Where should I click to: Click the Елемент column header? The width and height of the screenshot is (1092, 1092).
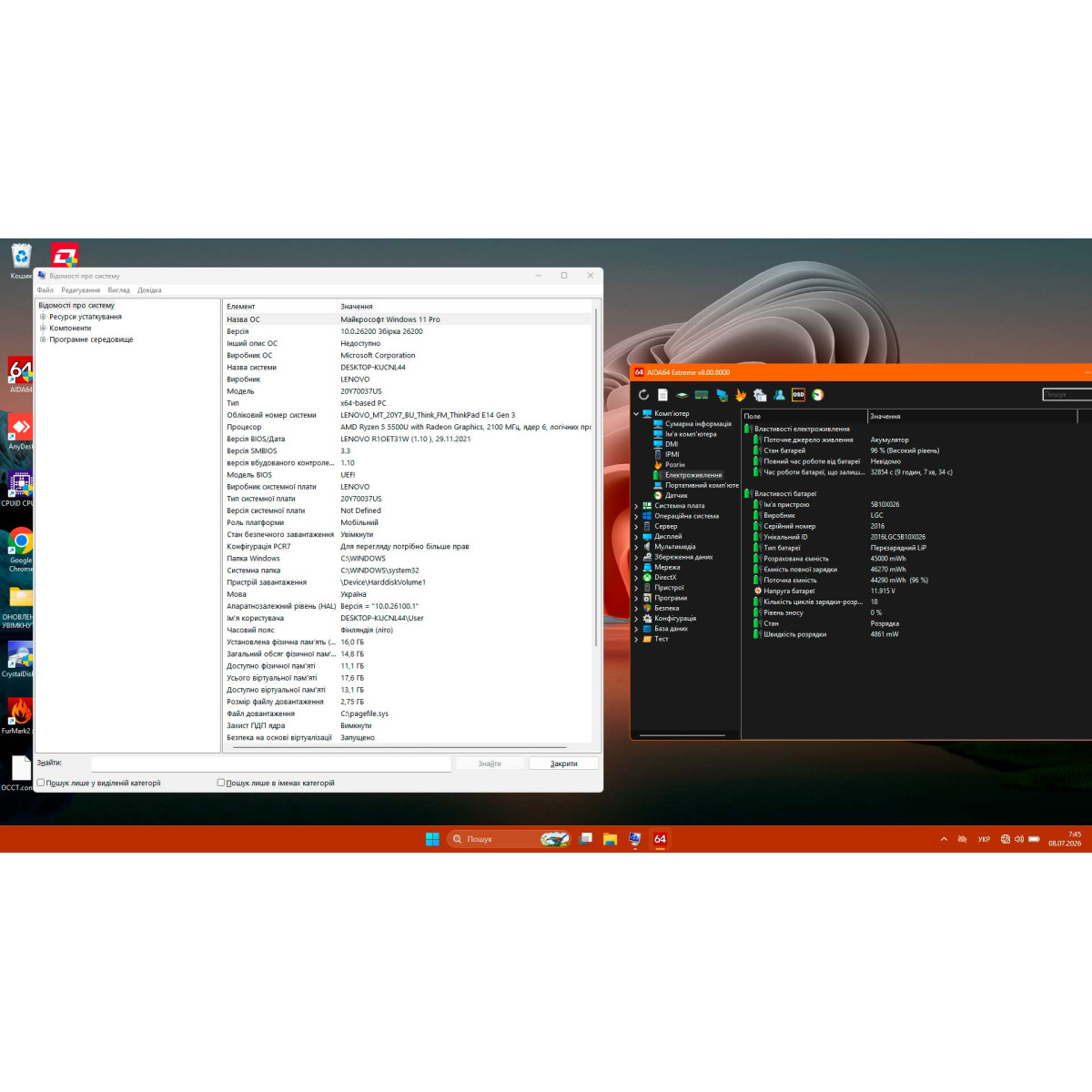pyautogui.click(x=279, y=307)
